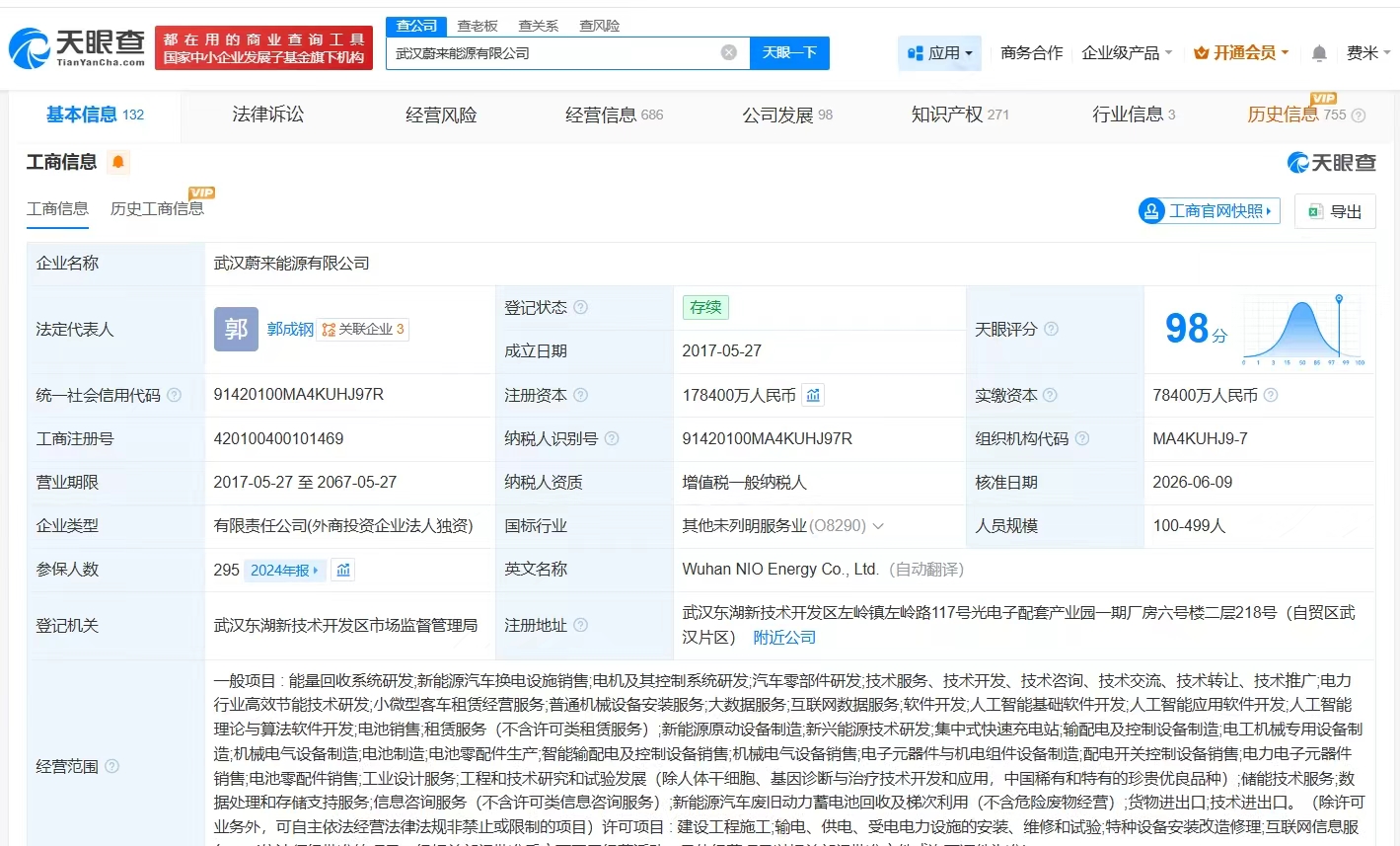Open the 基本信息 tab
Screen dimensions: 1400x846
pos(95,115)
